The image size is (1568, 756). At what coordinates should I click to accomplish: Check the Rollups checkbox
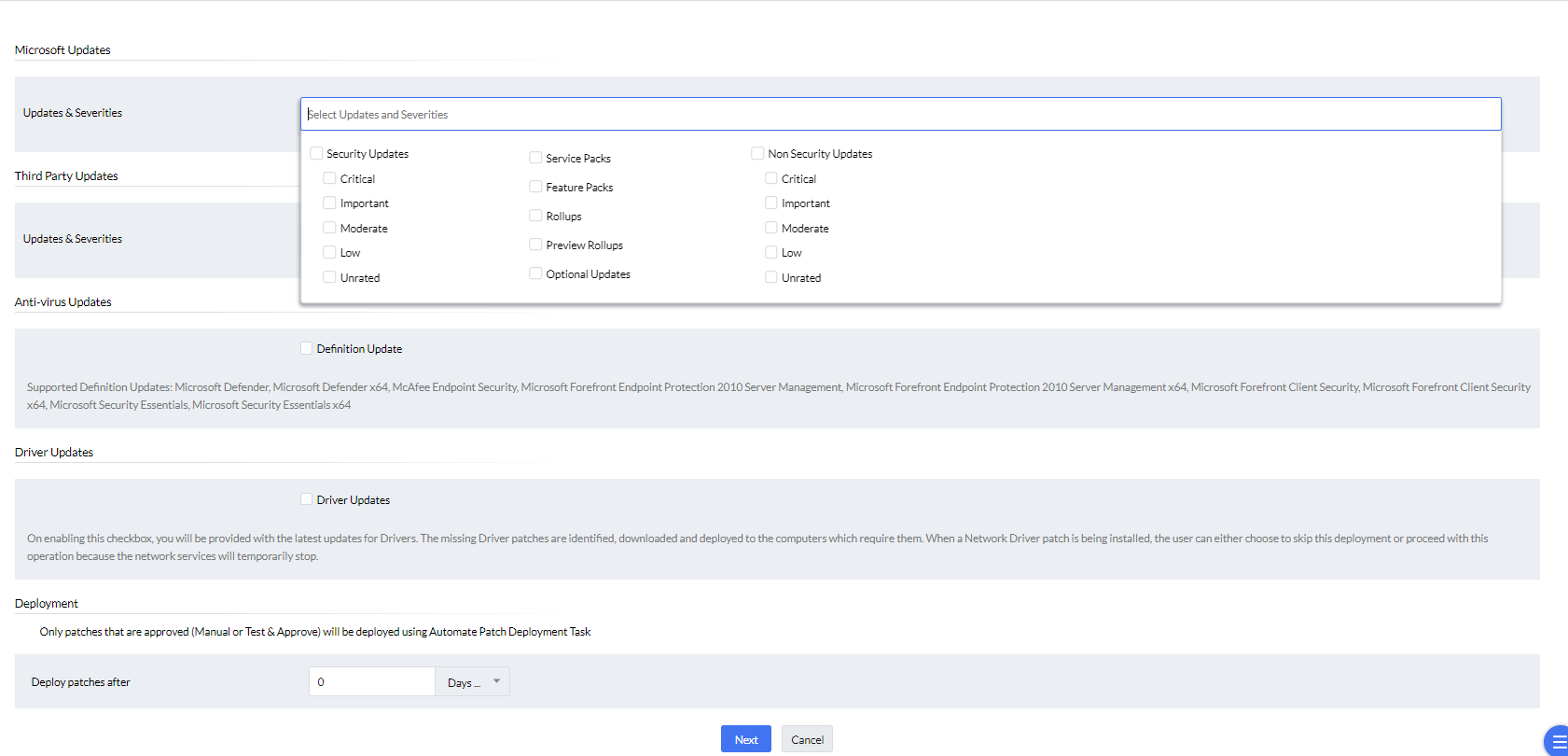pos(536,216)
